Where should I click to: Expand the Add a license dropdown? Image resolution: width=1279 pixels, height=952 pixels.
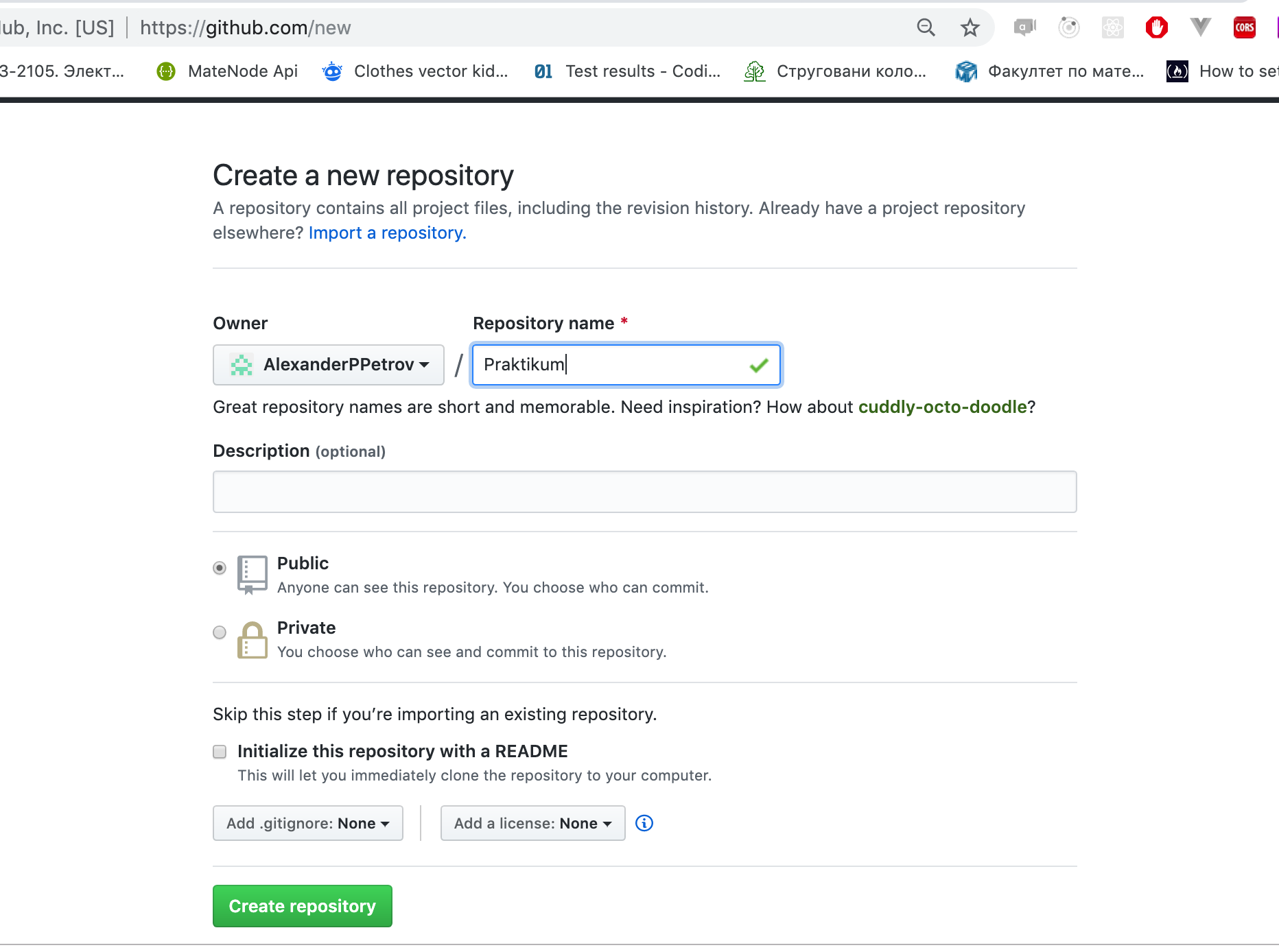click(x=532, y=823)
